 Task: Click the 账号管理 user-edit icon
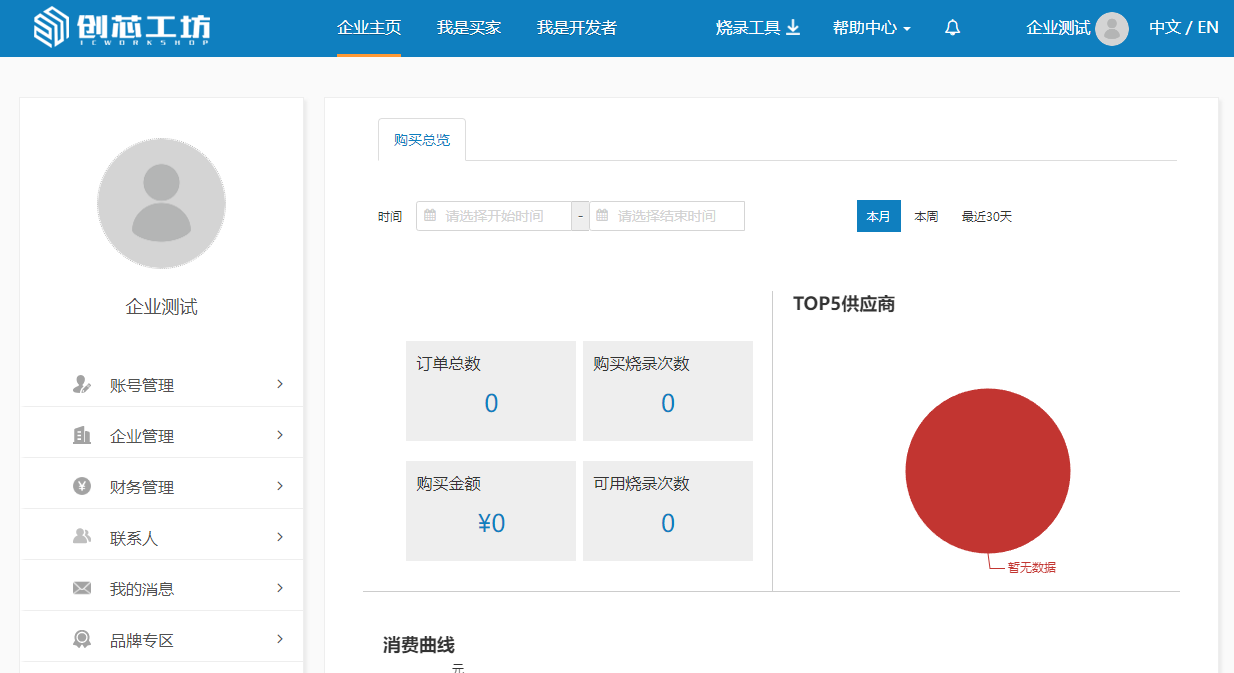(x=82, y=385)
